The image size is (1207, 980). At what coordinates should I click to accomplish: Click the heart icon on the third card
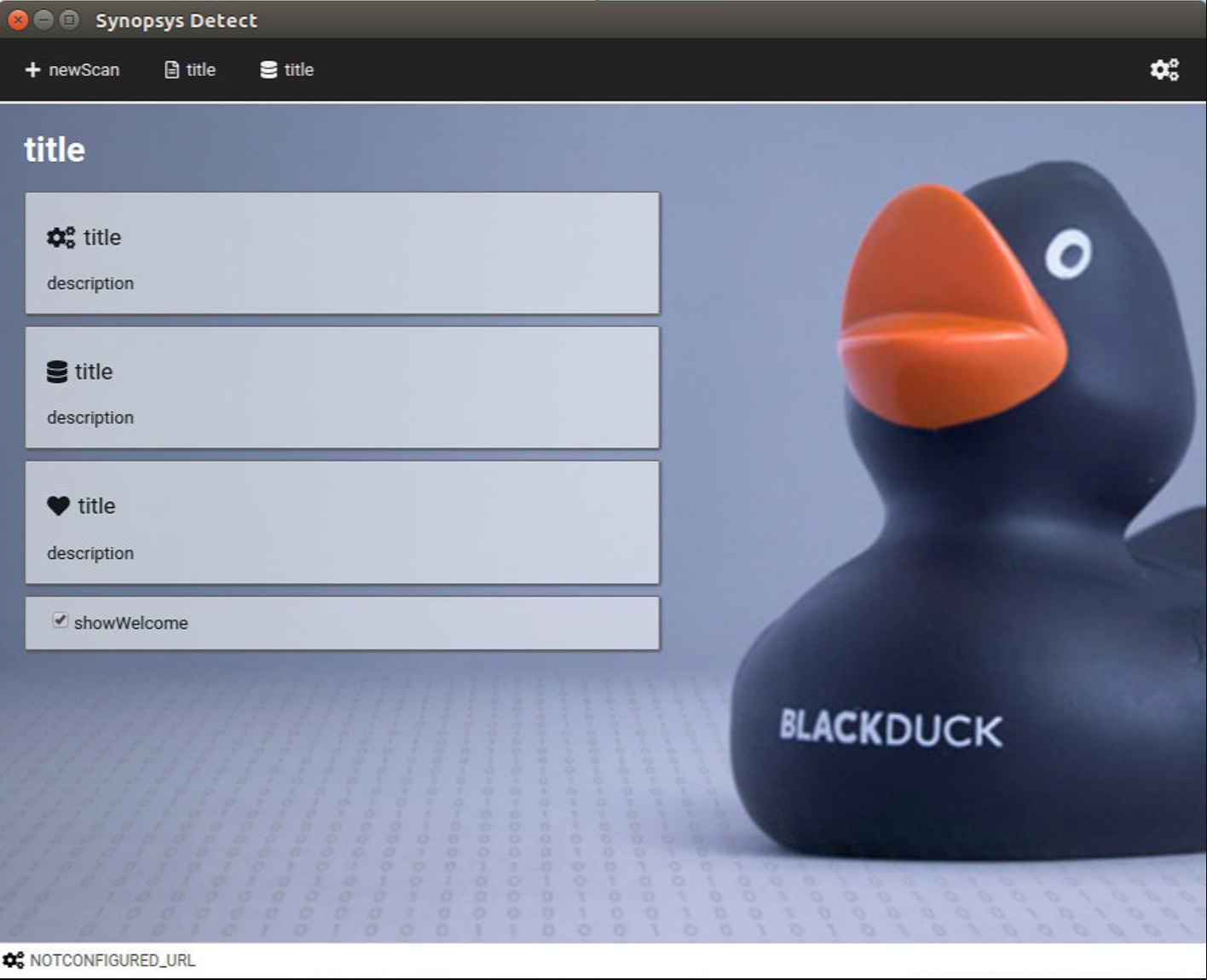(x=58, y=505)
